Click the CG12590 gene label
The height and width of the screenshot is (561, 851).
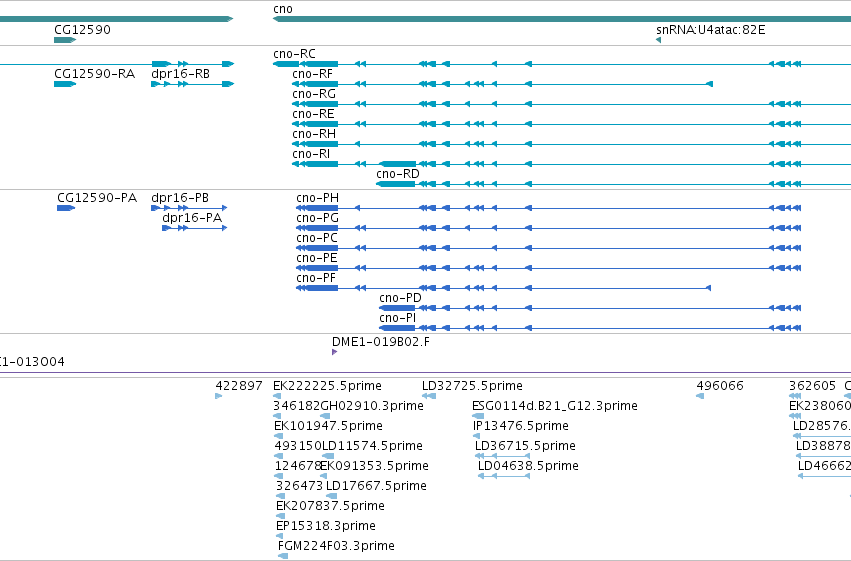[x=82, y=30]
